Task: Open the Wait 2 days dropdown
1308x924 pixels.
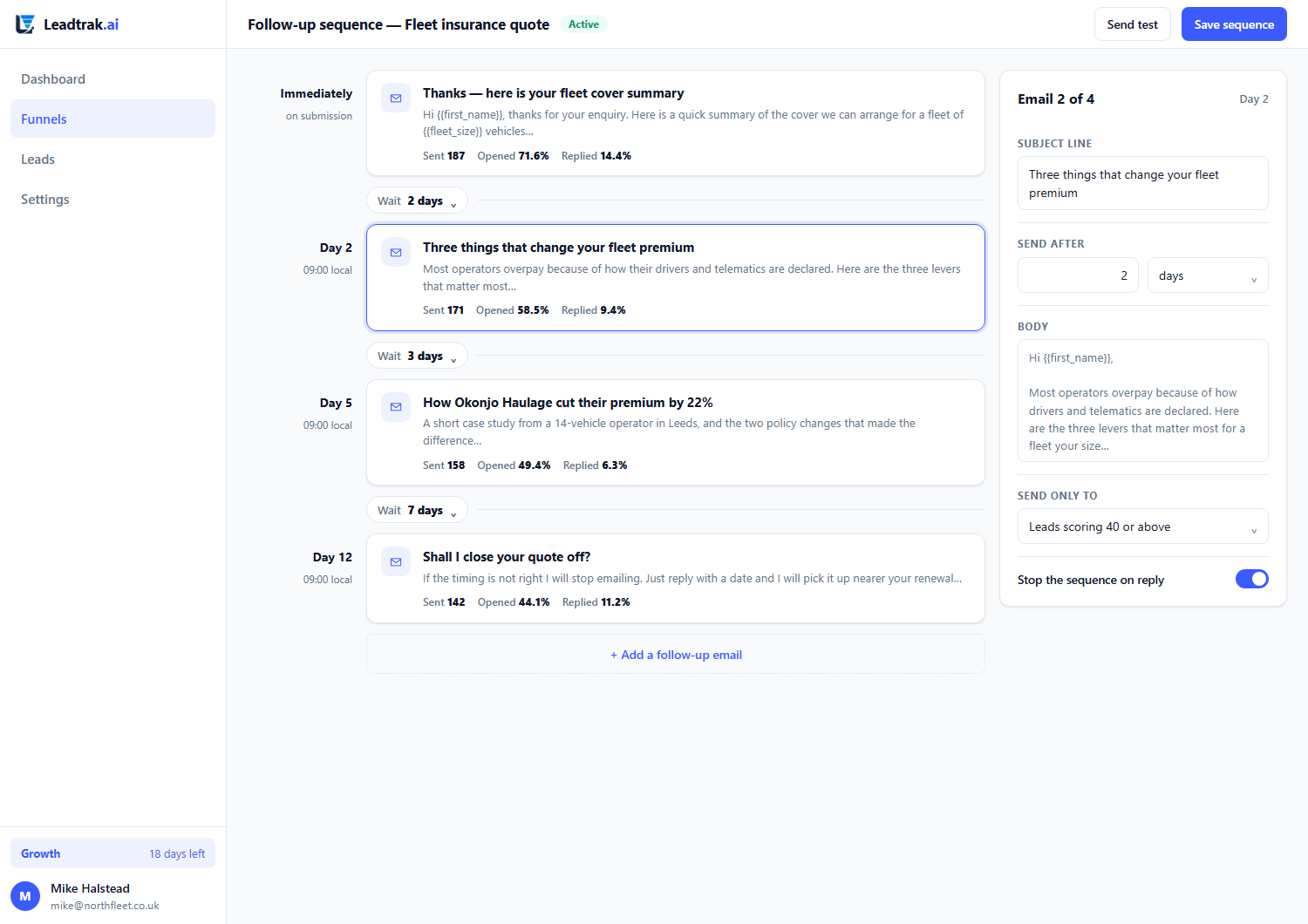Action: coord(417,200)
